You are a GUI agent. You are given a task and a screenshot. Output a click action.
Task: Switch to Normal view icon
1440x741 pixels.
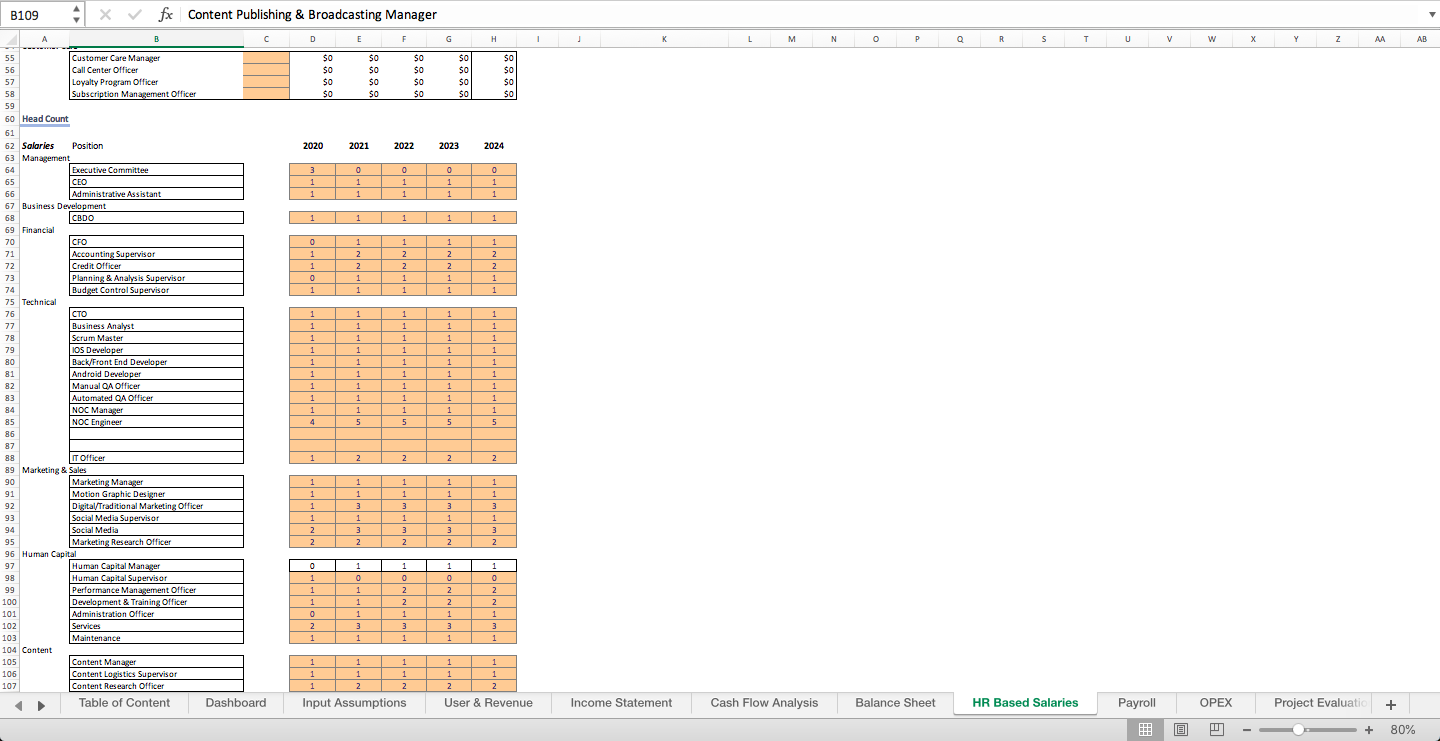click(1146, 730)
